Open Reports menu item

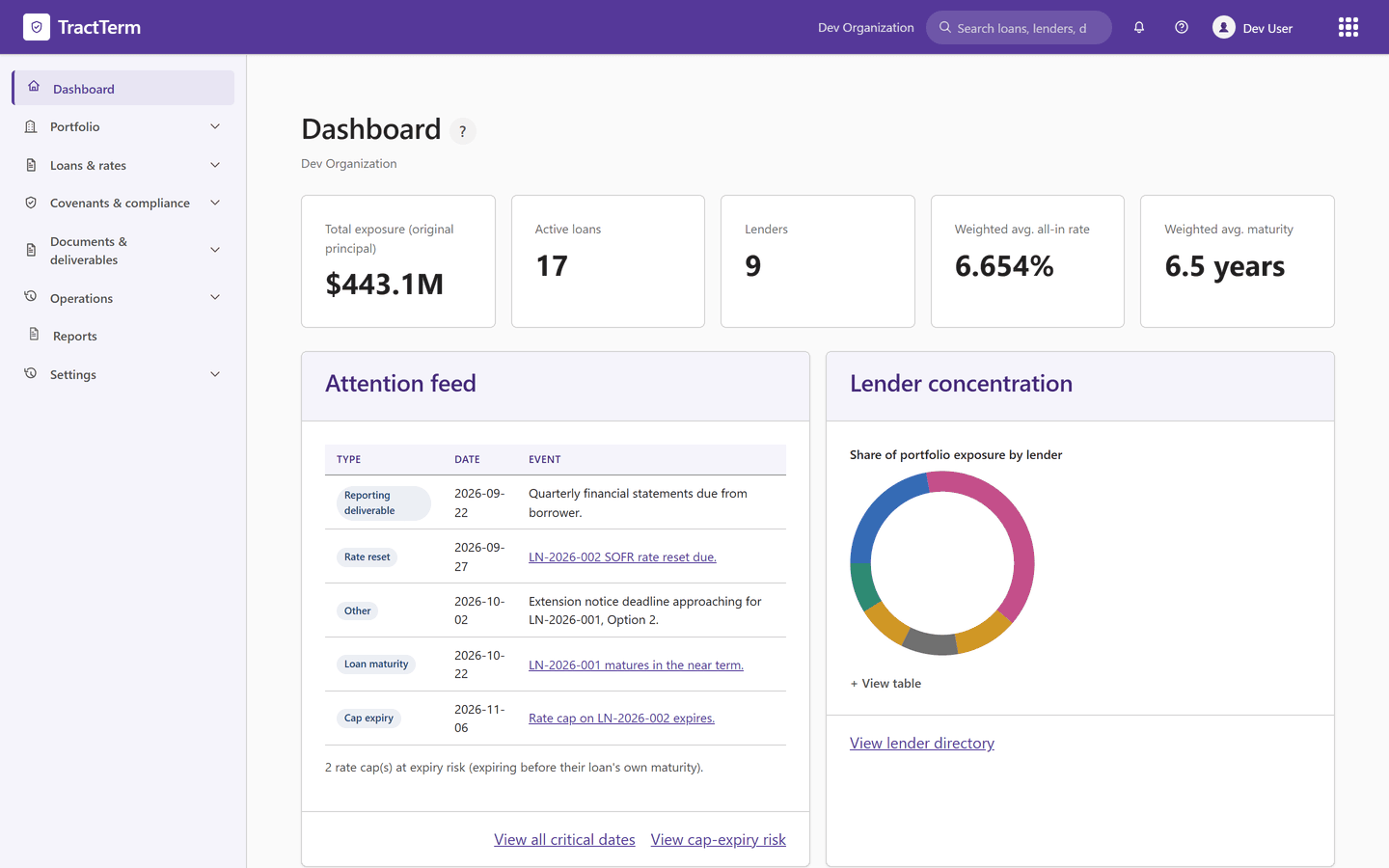coord(123,336)
